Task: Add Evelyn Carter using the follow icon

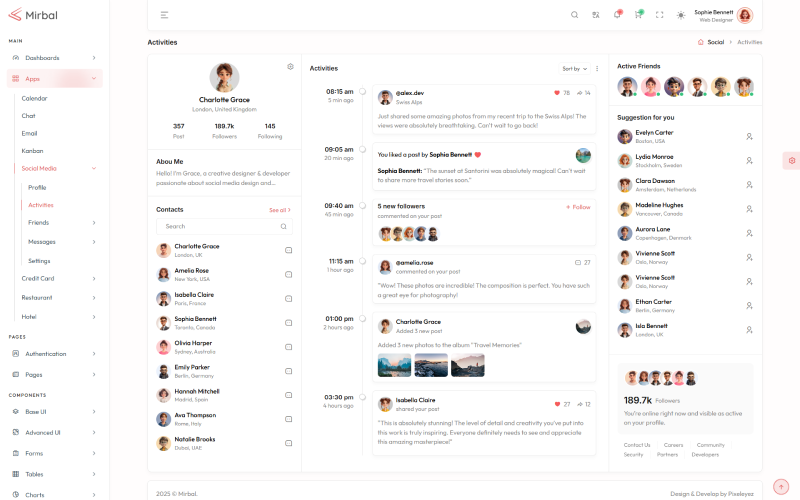Action: pos(749,136)
